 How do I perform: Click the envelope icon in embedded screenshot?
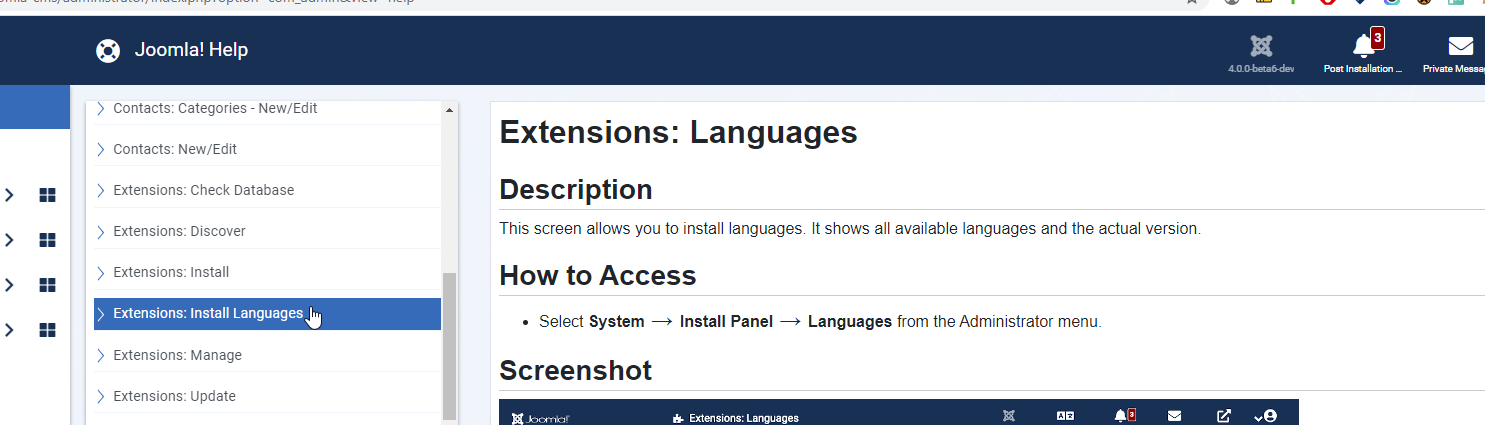pos(1175,416)
